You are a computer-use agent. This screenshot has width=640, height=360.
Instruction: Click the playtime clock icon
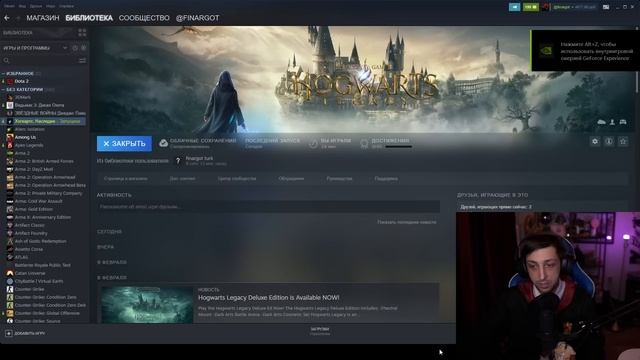pos(313,144)
